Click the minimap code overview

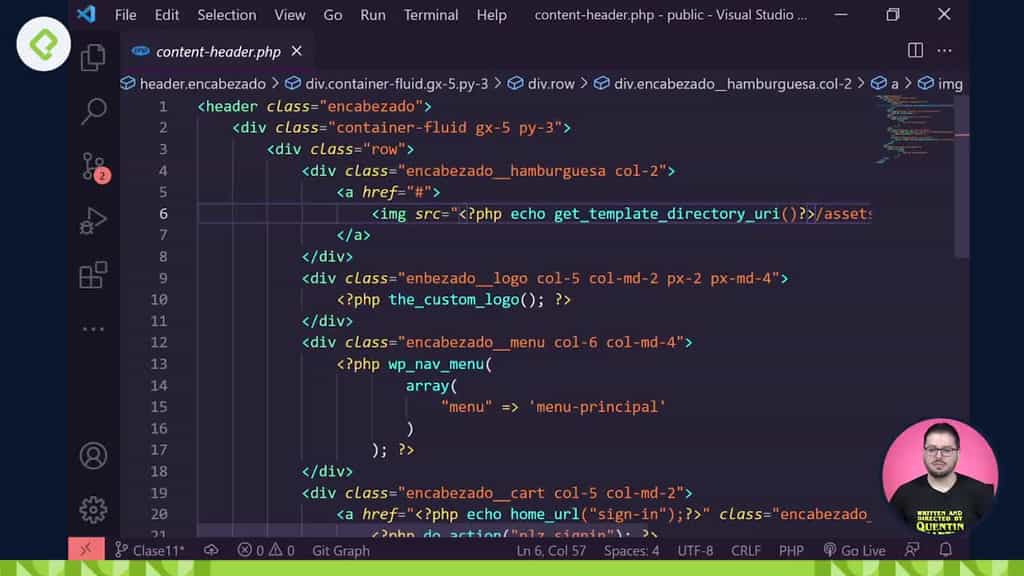[x=914, y=129]
